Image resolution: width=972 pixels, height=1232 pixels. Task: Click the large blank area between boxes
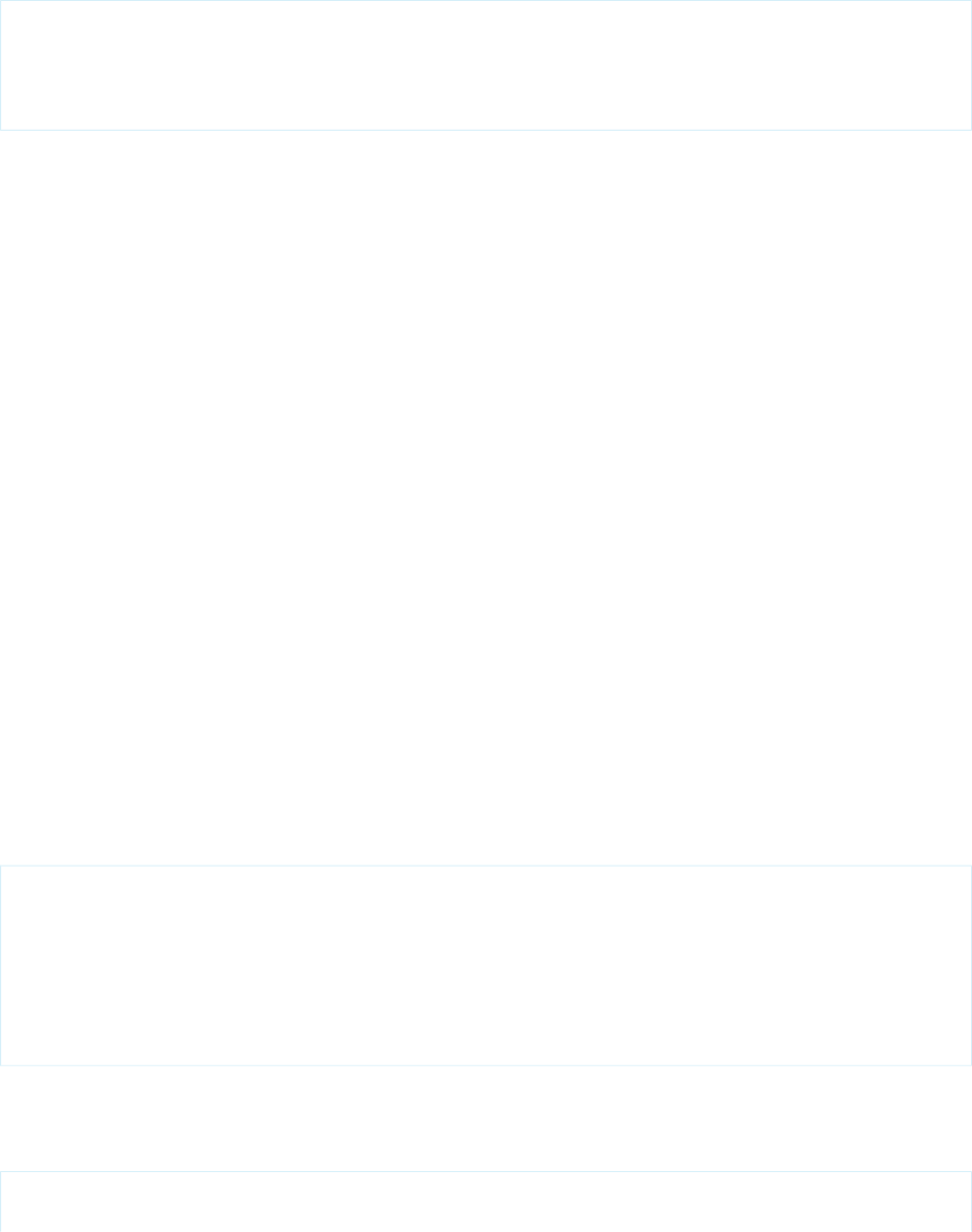coord(486,497)
